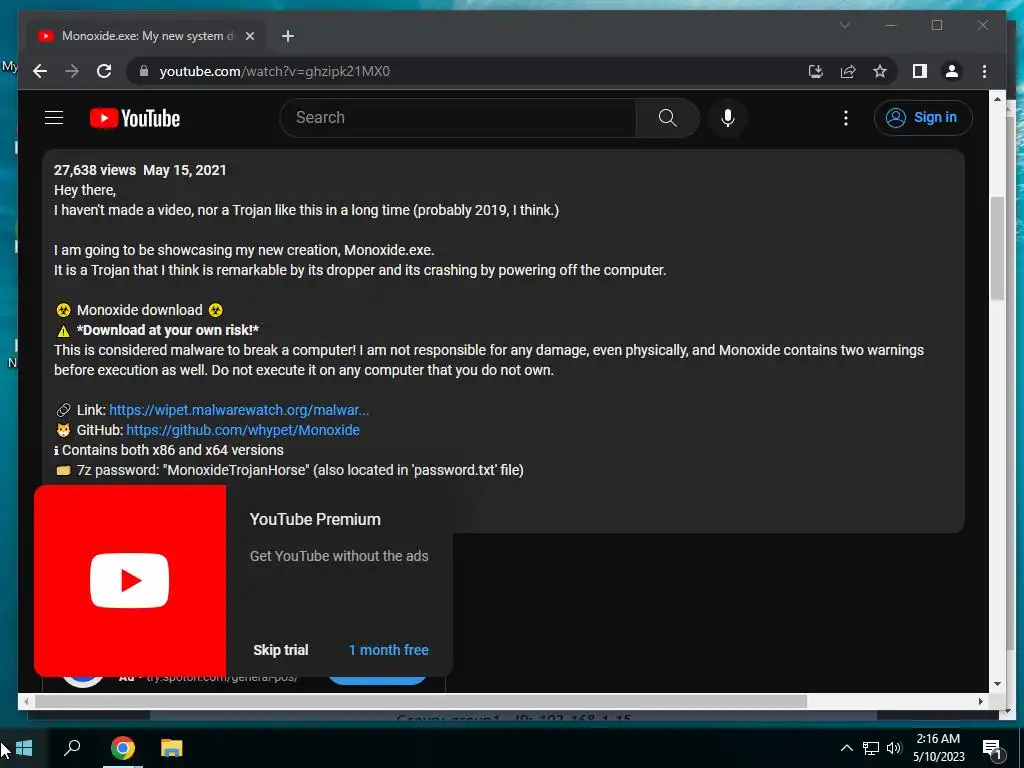
Task: Bookmark this page with the star icon
Action: pyautogui.click(x=880, y=71)
